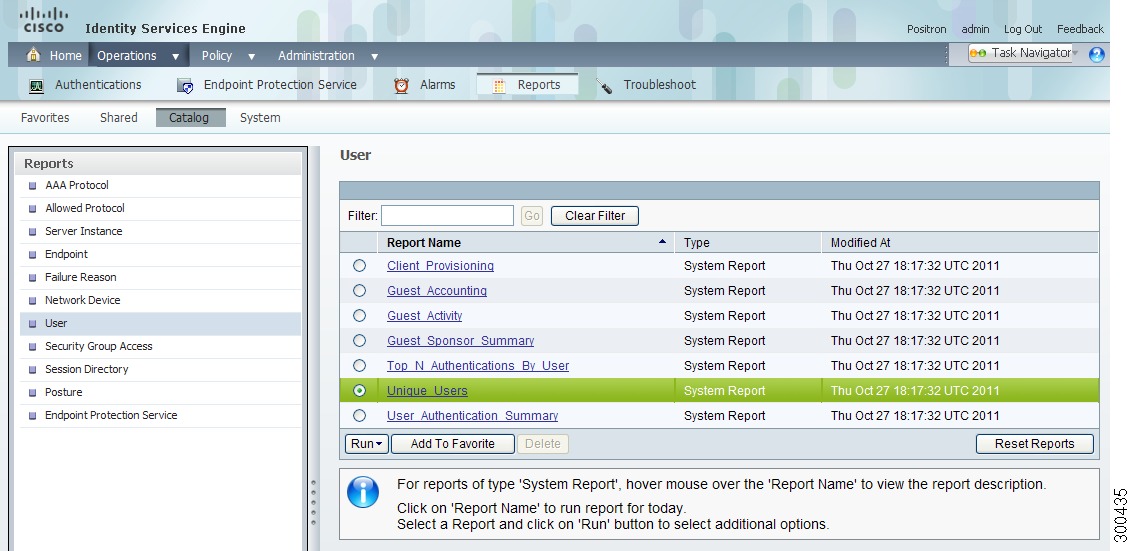Click the Allowed Protocol bullet icon

(32, 209)
